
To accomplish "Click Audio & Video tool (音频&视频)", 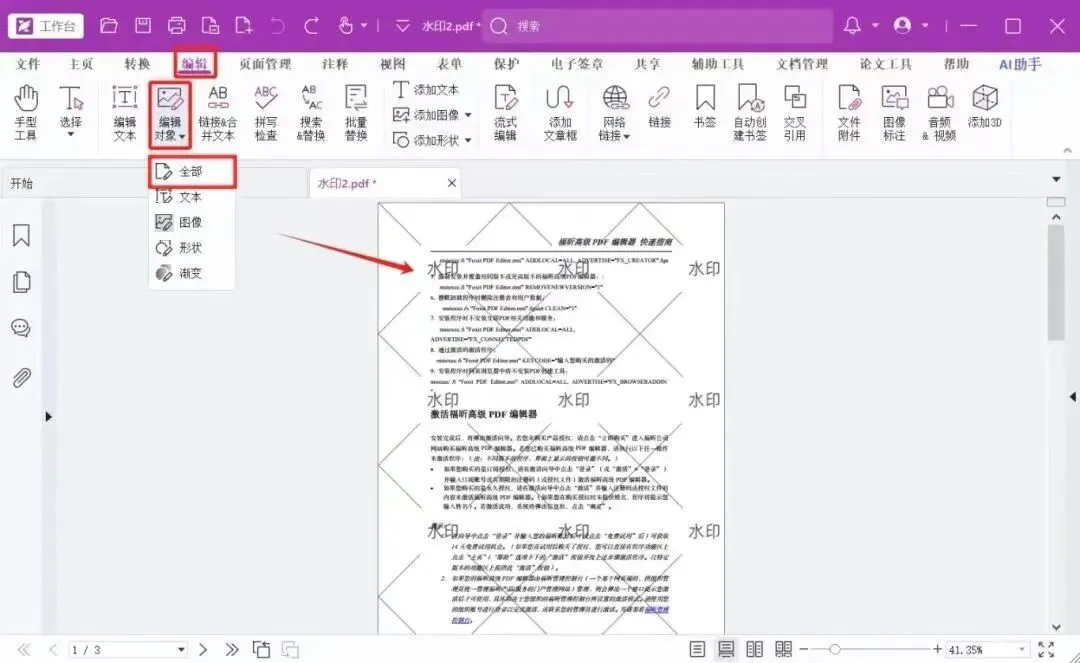I will [939, 113].
